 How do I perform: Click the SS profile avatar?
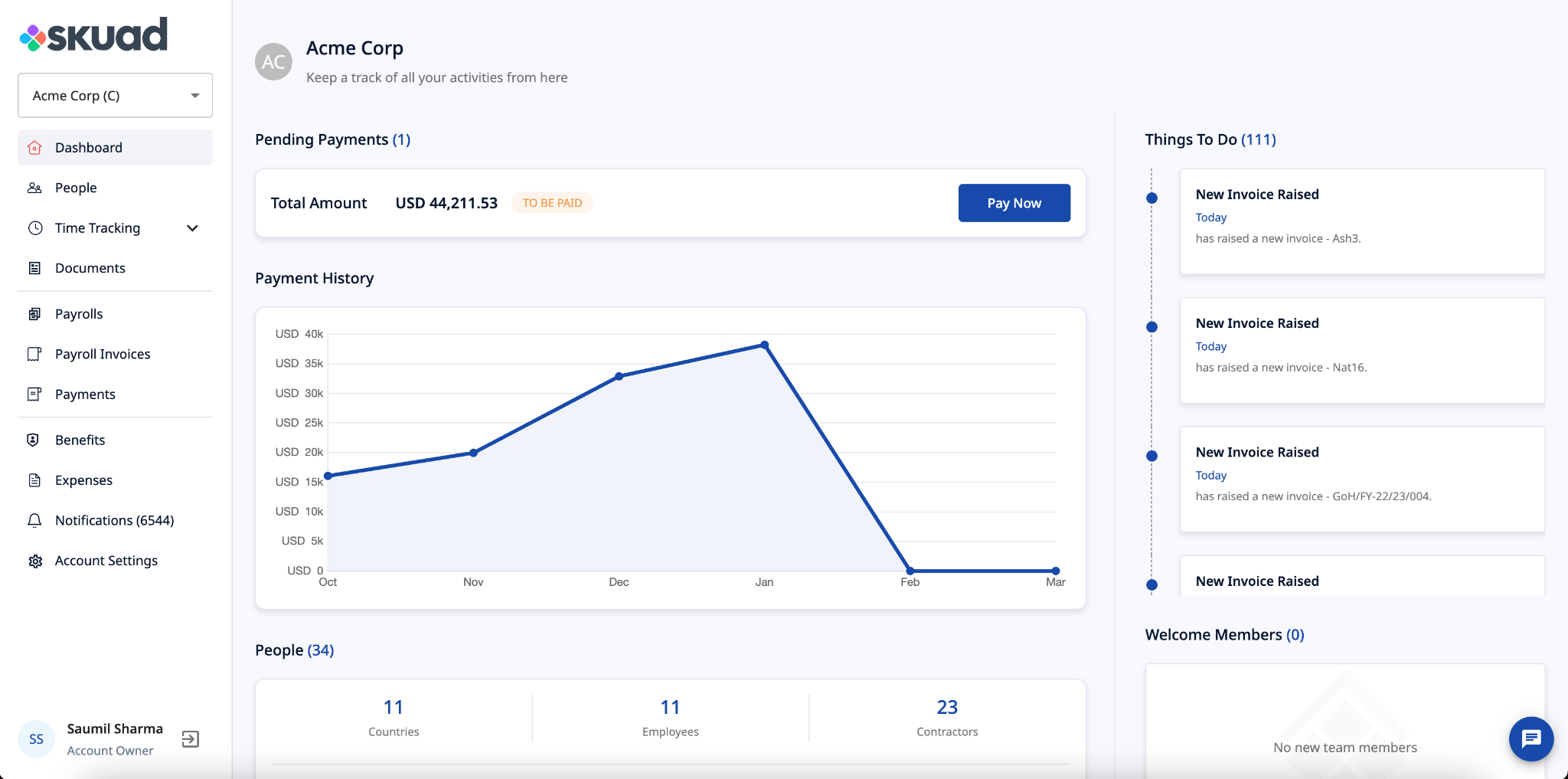click(x=36, y=738)
